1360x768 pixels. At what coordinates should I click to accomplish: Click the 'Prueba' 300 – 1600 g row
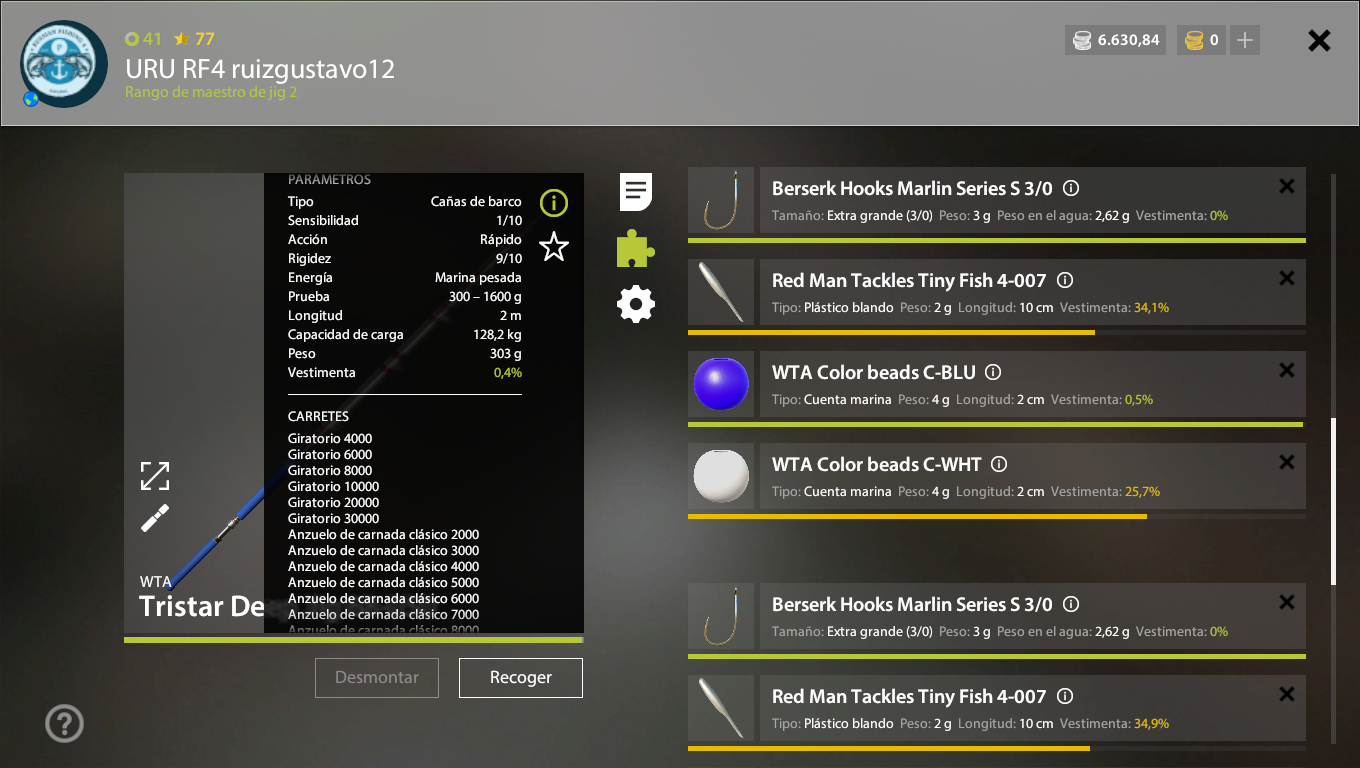pos(405,296)
